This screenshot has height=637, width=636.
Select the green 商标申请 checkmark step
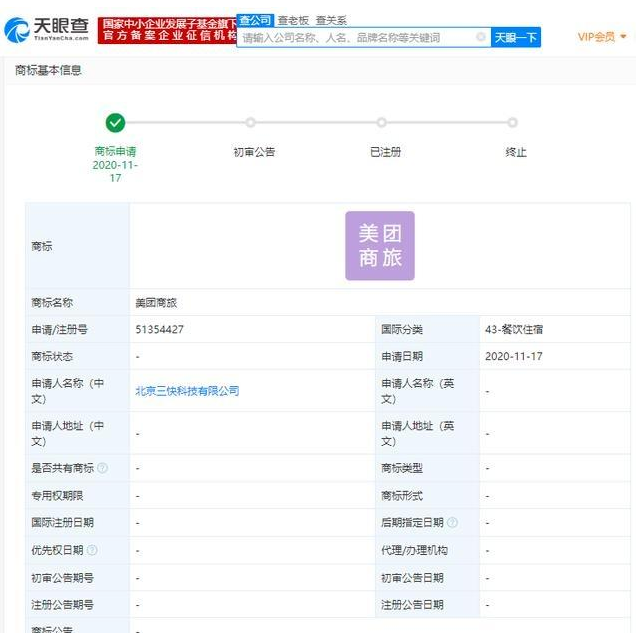coord(115,123)
